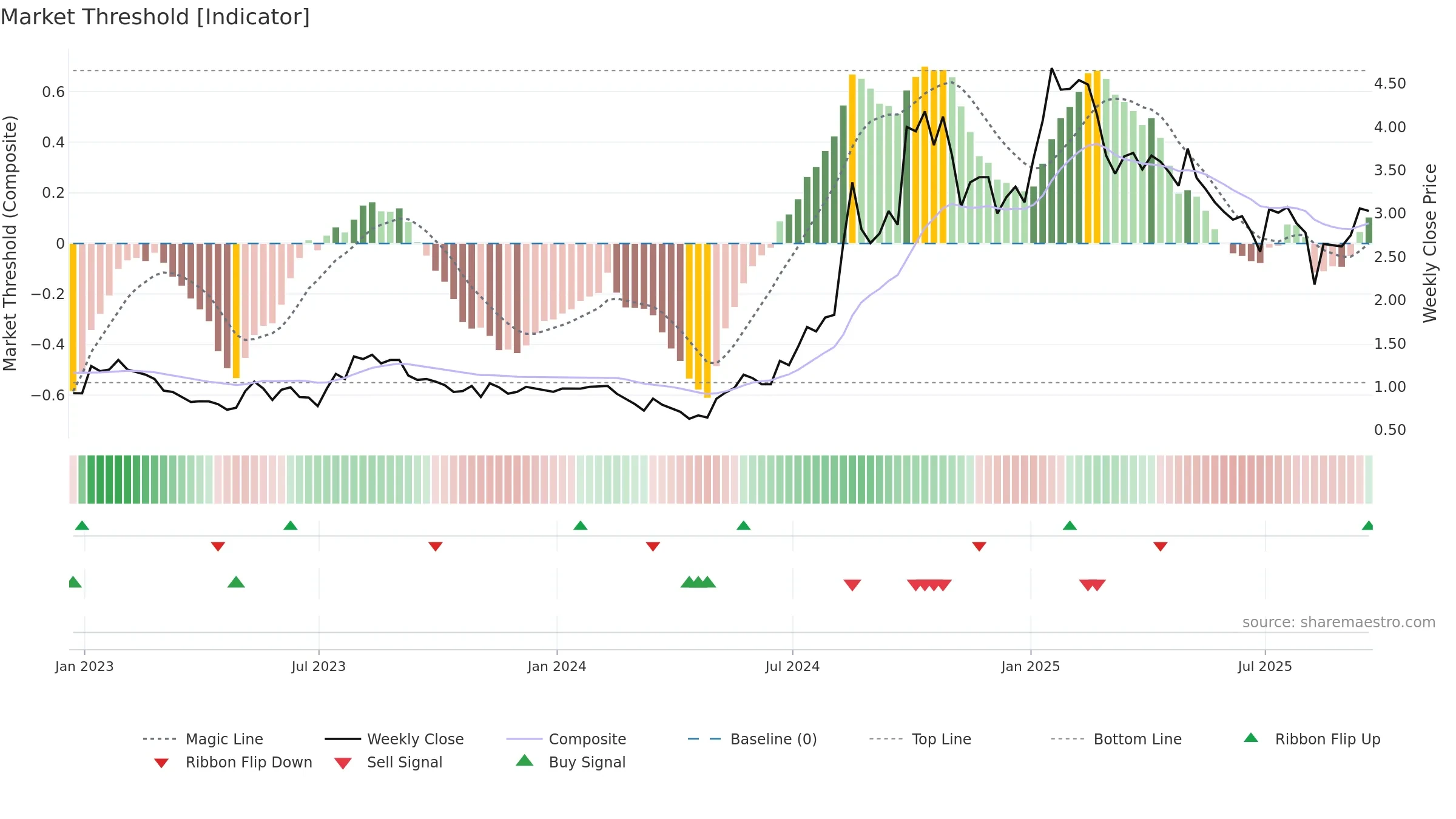Click the Market Threshold (Composite) axis title

click(x=10, y=243)
